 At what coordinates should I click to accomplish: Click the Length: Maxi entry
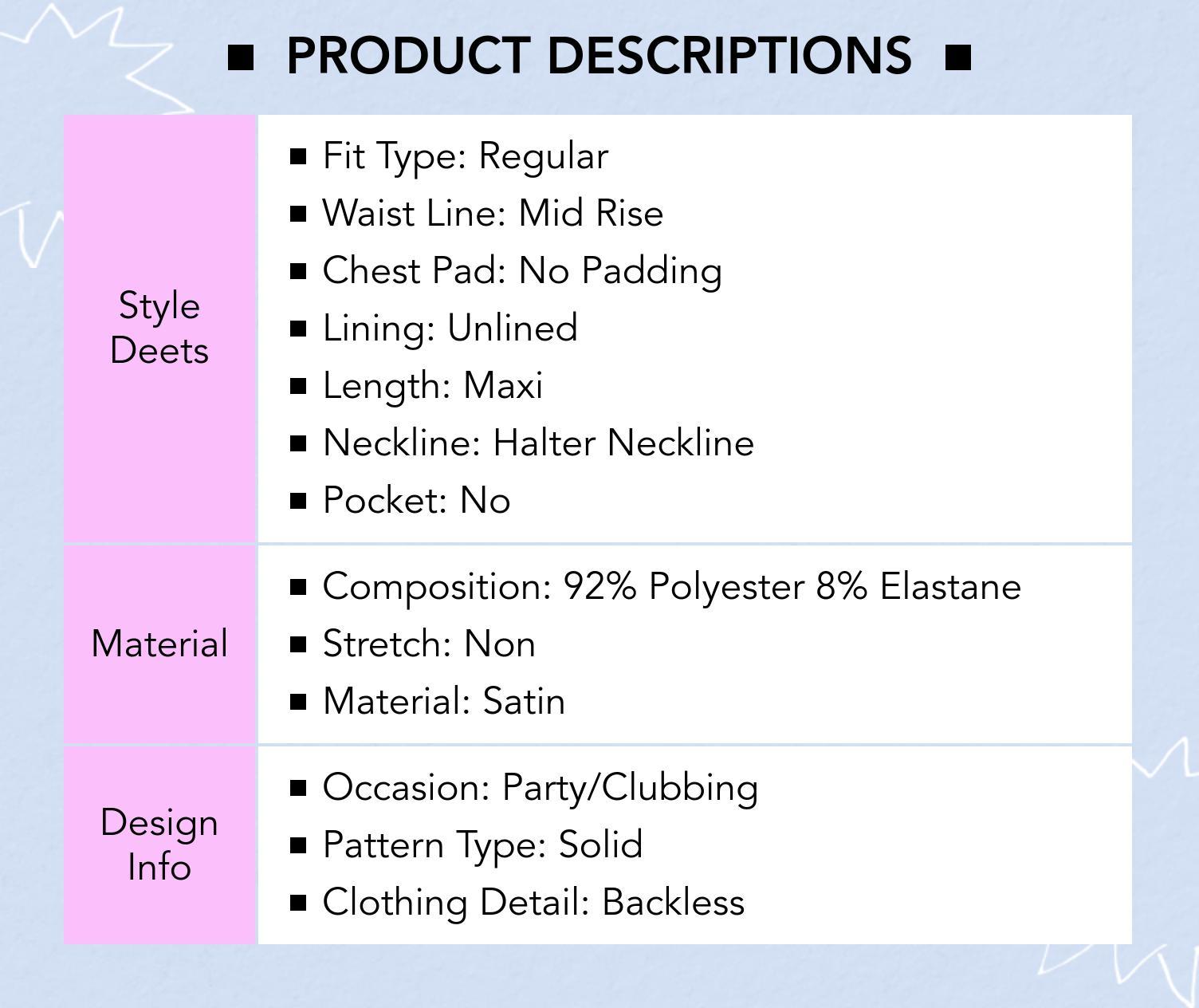click(x=432, y=386)
